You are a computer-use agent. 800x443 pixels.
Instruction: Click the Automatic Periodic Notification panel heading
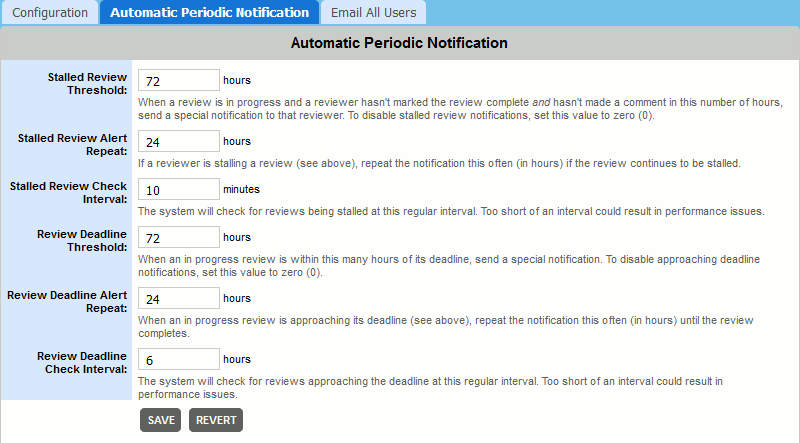(399, 43)
